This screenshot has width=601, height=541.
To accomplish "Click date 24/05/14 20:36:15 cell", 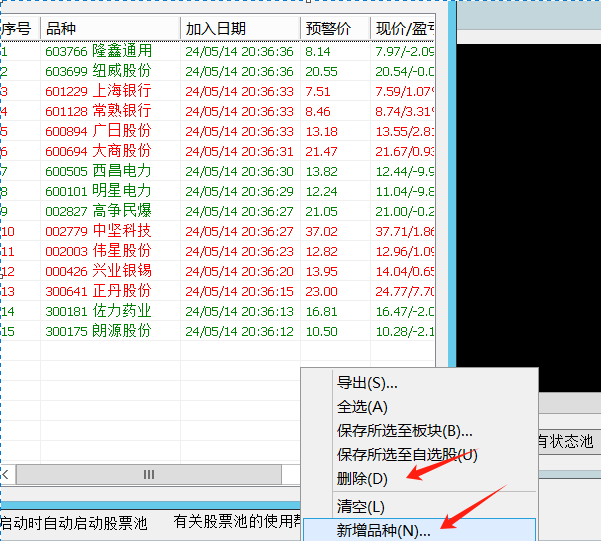I will [x=239, y=291].
